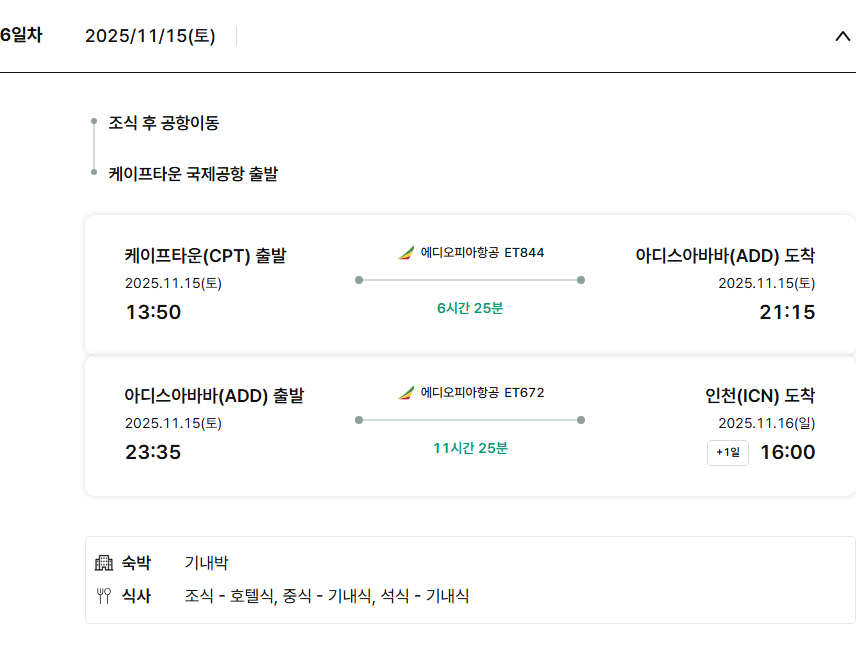Select the 아디스아바바(ADD) 출발 heading
This screenshot has height=665, width=856.
[x=214, y=396]
